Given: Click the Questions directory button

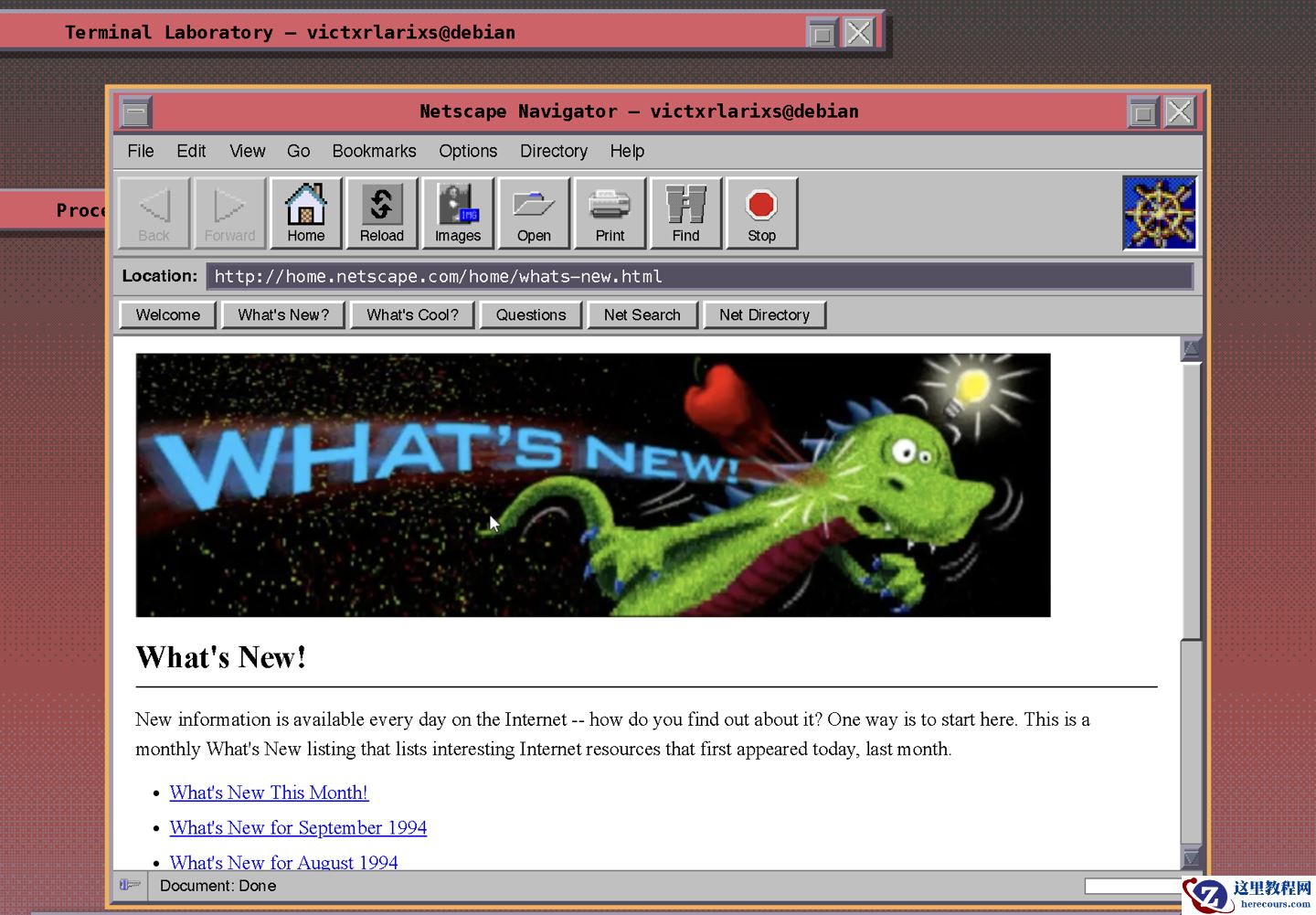Looking at the screenshot, I should tap(531, 314).
